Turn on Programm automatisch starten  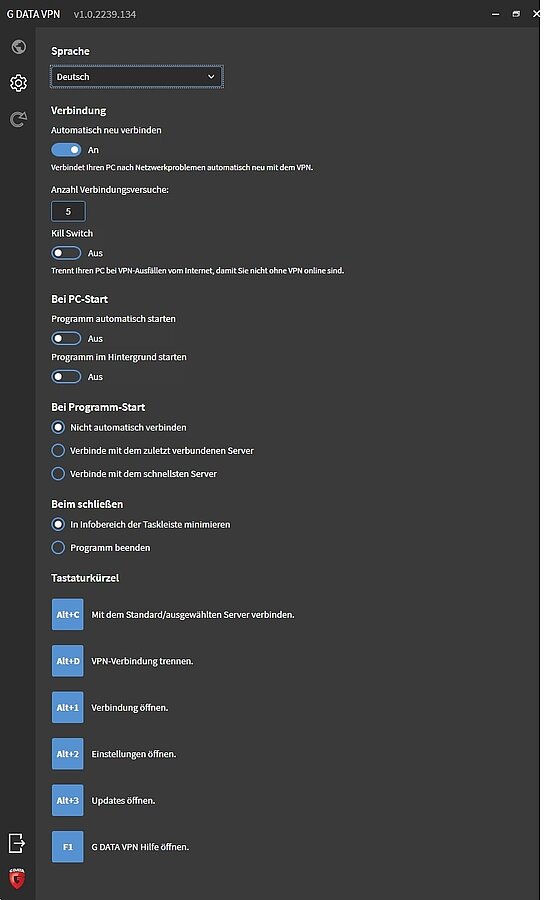(66, 339)
